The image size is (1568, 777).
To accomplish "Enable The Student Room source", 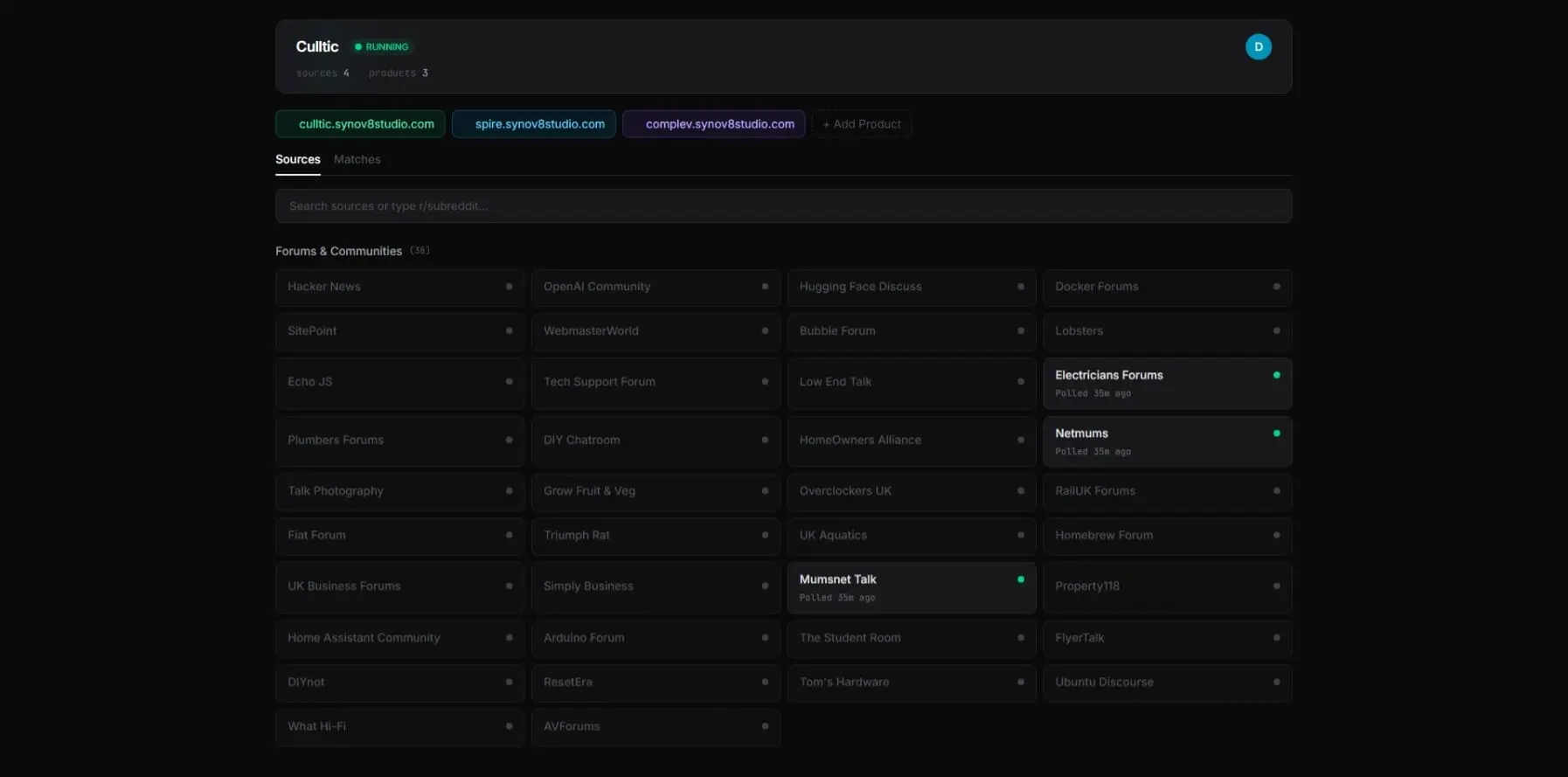I will pos(912,638).
